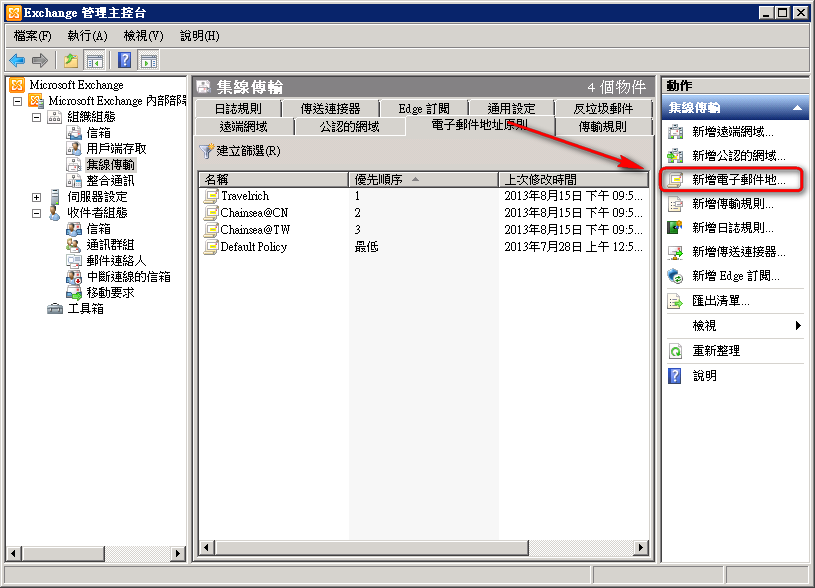This screenshot has width=815, height=588.
Task: Select 集線傳輸 under 組織組態 in tree
Action: tap(111, 165)
